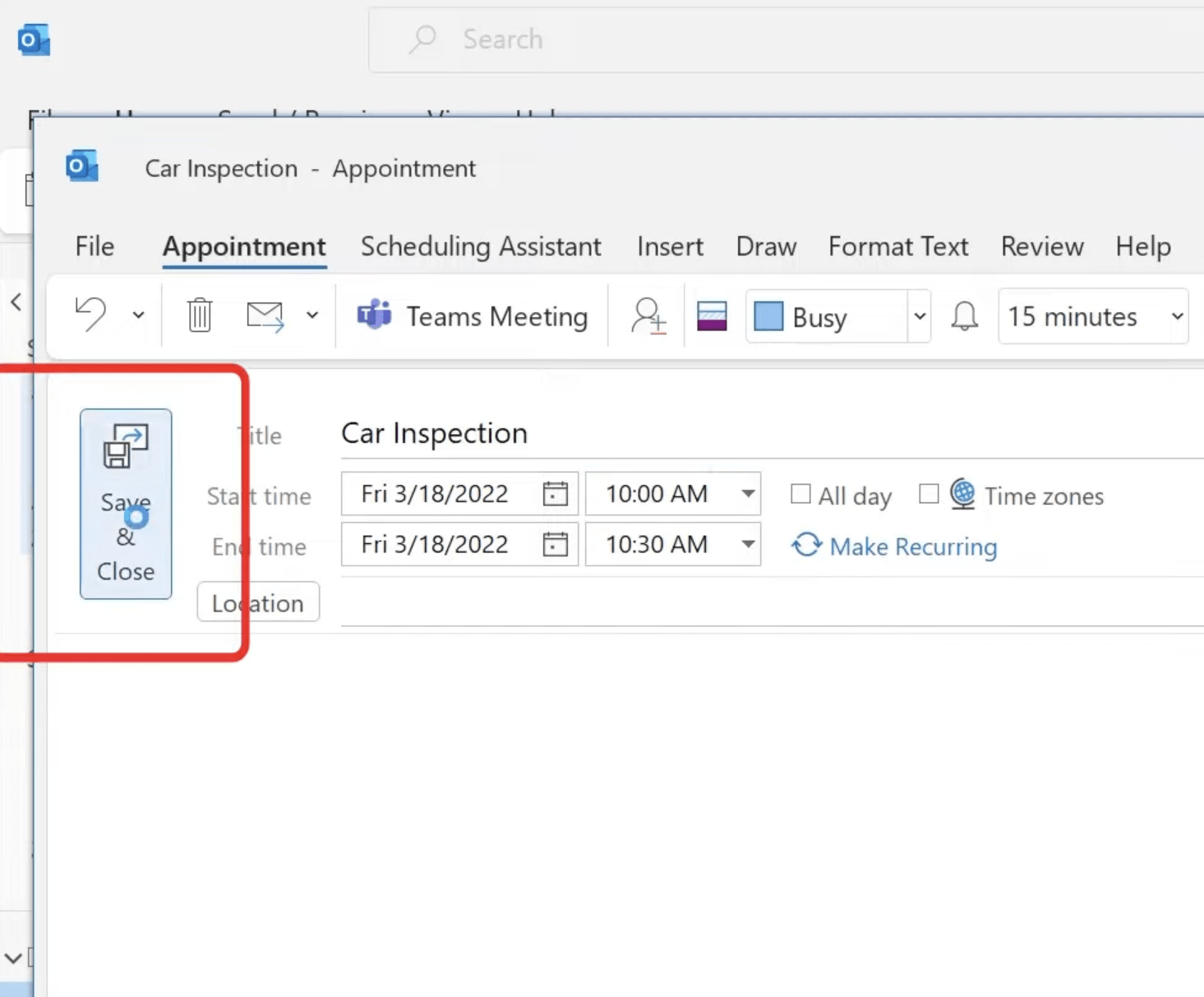Click the Outlook logo in main window
1204x997 pixels.
pos(34,39)
